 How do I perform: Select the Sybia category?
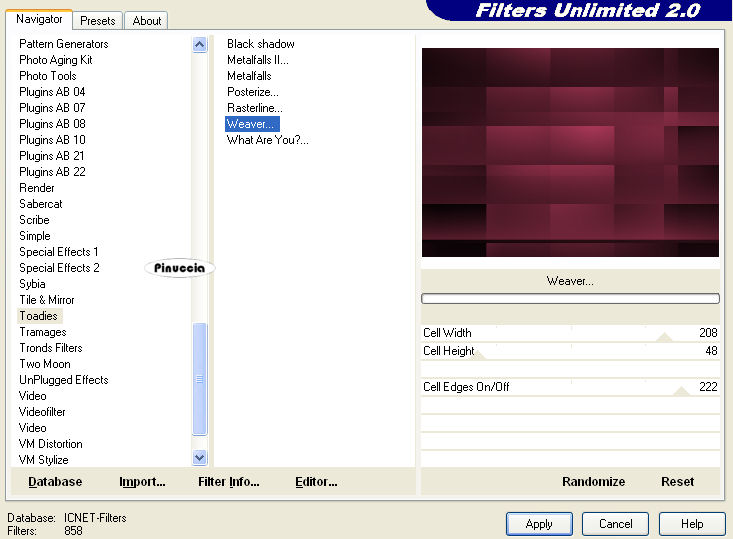(32, 284)
